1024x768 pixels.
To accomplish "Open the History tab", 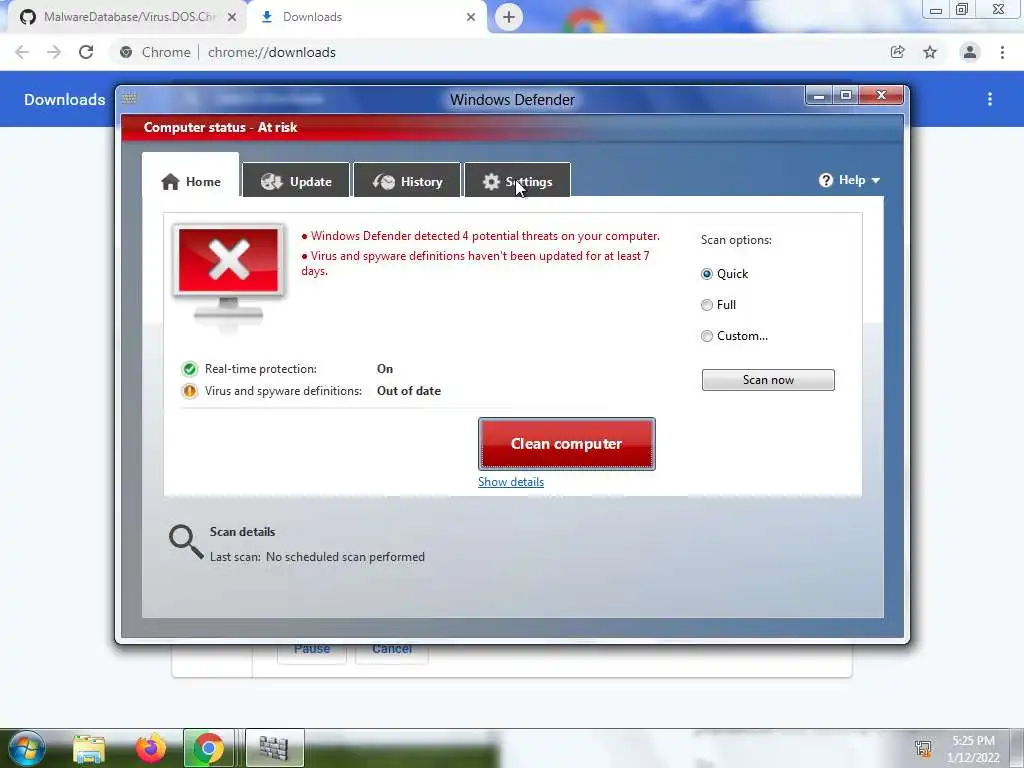I will tap(407, 181).
